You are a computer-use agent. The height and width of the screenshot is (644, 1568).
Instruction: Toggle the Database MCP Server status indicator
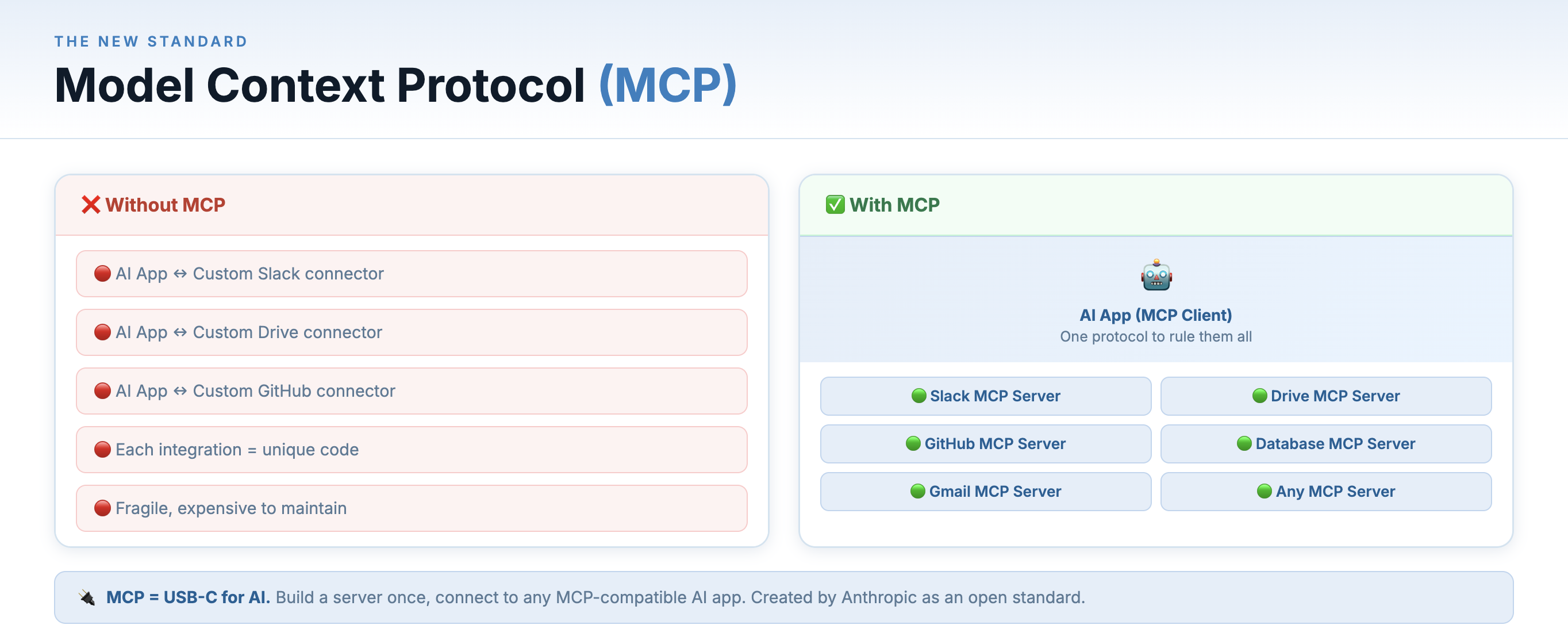tap(1246, 444)
